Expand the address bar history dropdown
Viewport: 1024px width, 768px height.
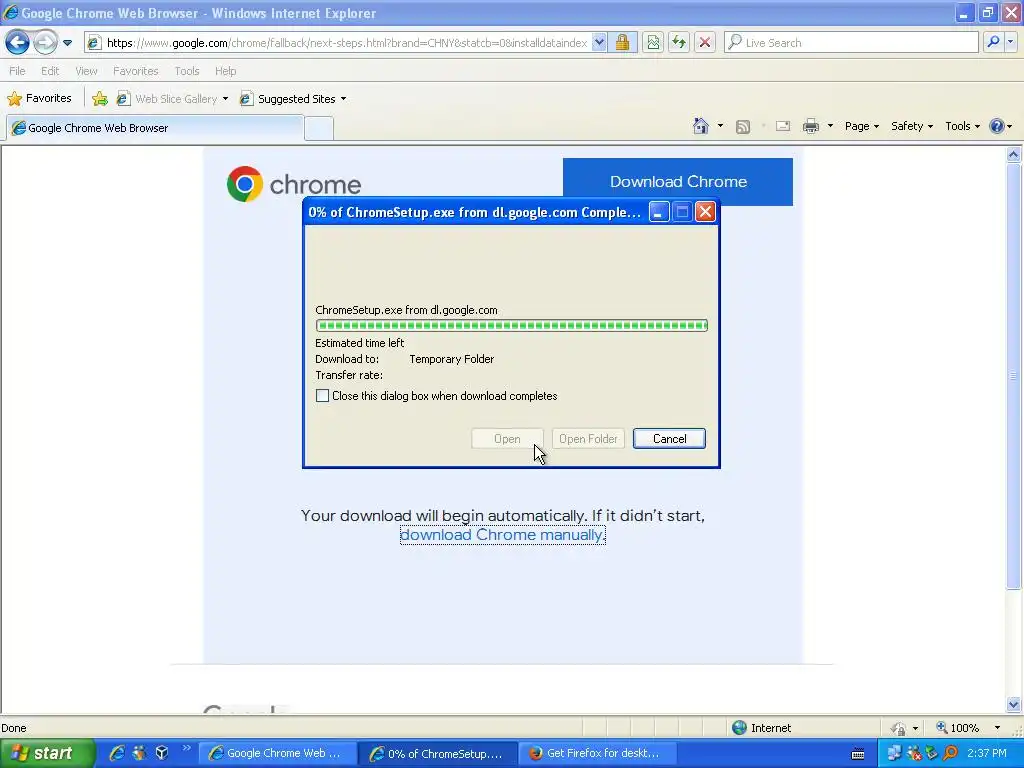(x=599, y=43)
